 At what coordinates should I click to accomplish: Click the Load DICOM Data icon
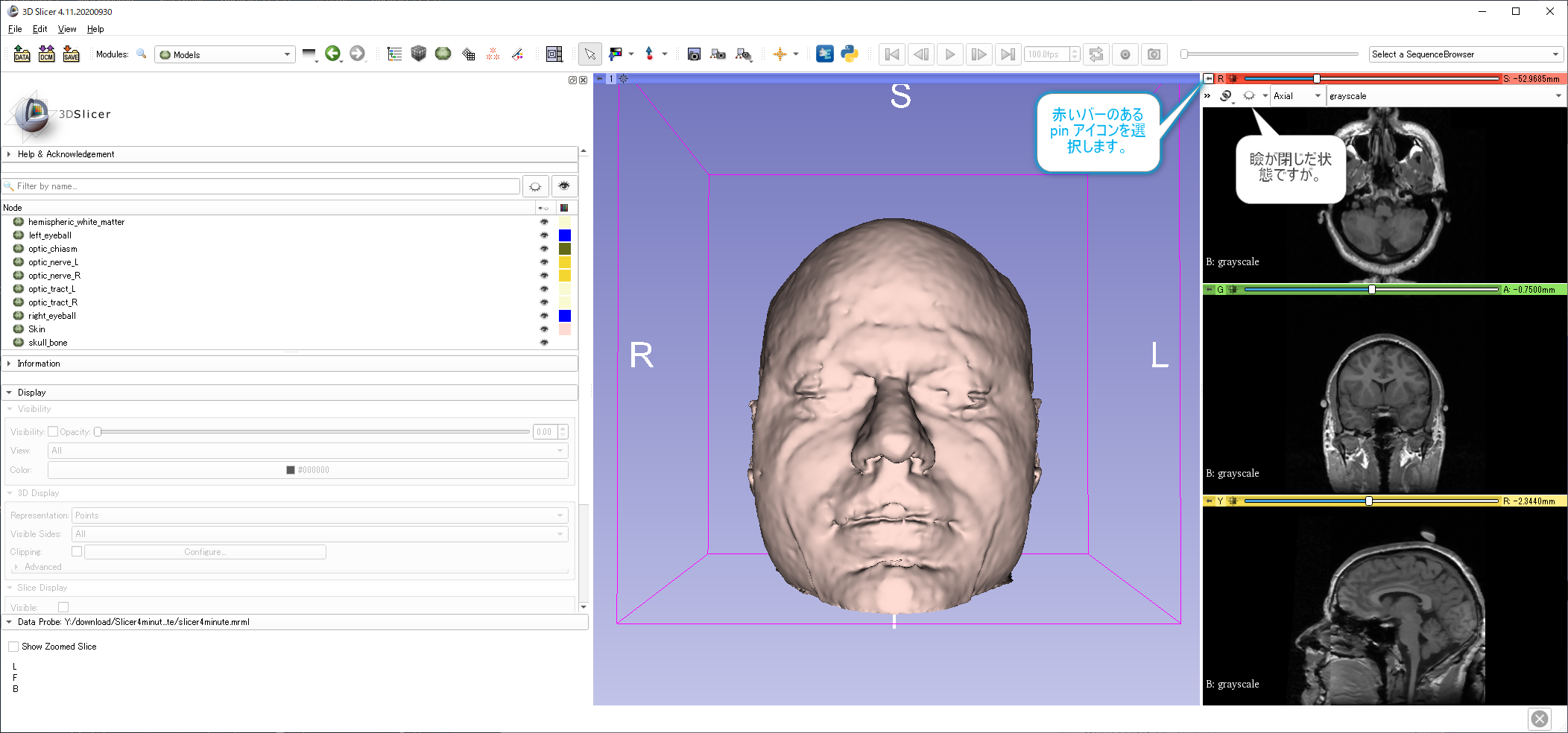(x=46, y=54)
